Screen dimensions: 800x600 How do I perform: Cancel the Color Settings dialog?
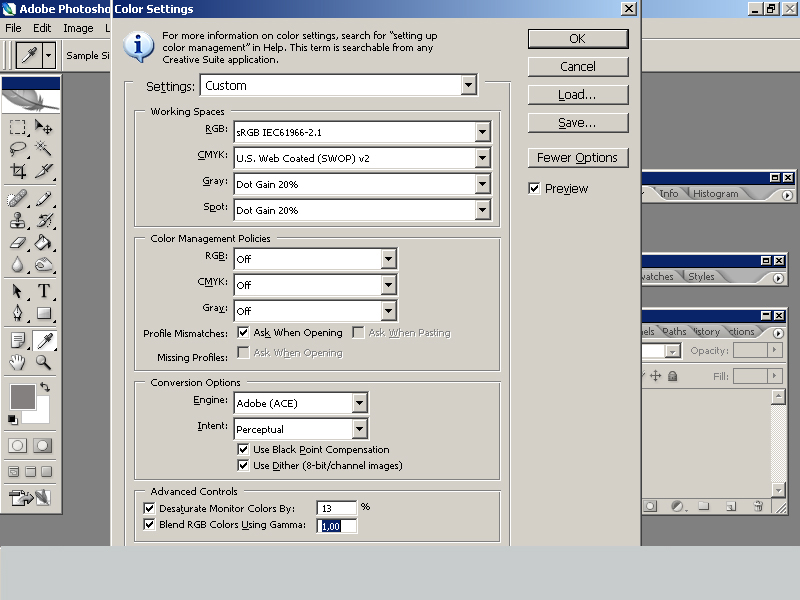tap(578, 66)
